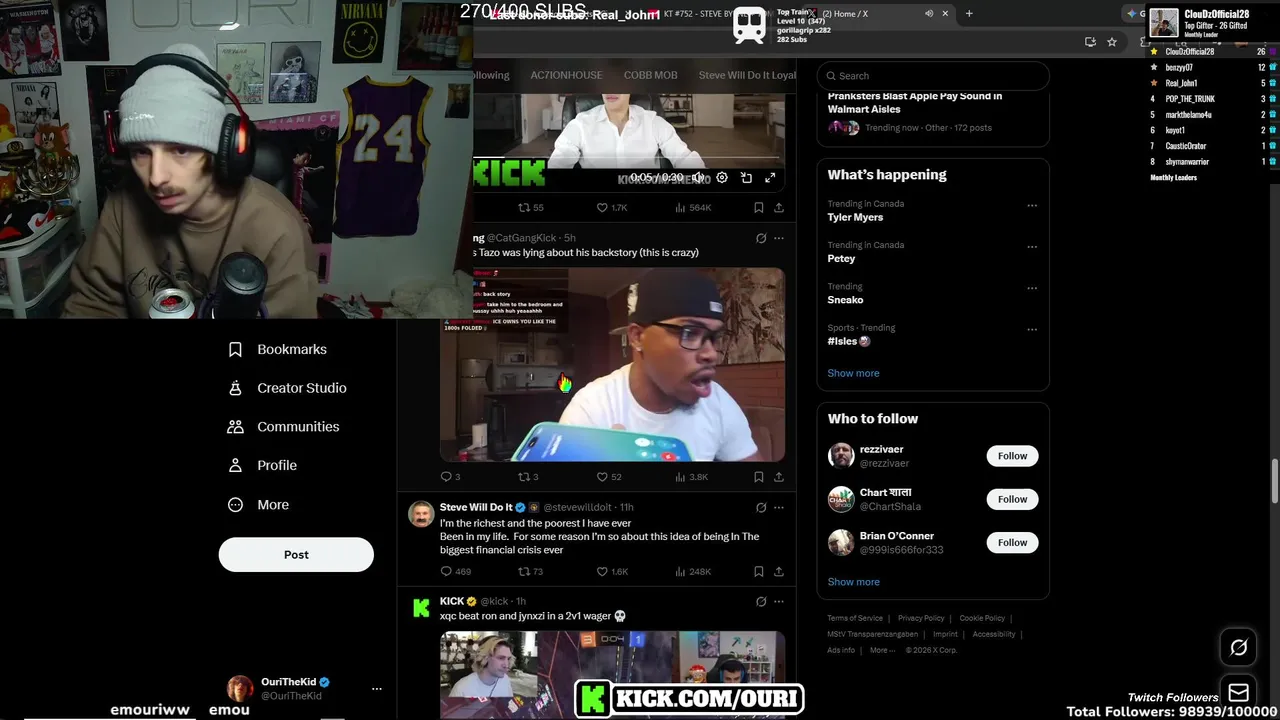Repost the tweet with 55 reposts
The image size is (1280, 720).
point(530,208)
